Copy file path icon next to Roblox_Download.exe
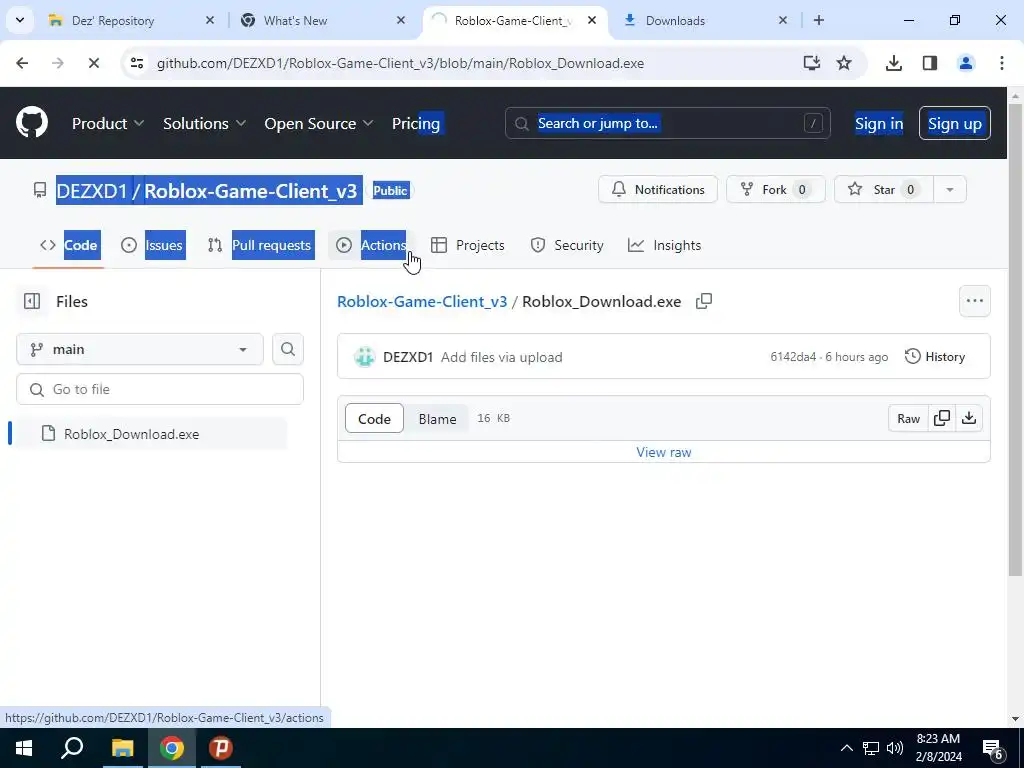The height and width of the screenshot is (768, 1024). pos(704,301)
